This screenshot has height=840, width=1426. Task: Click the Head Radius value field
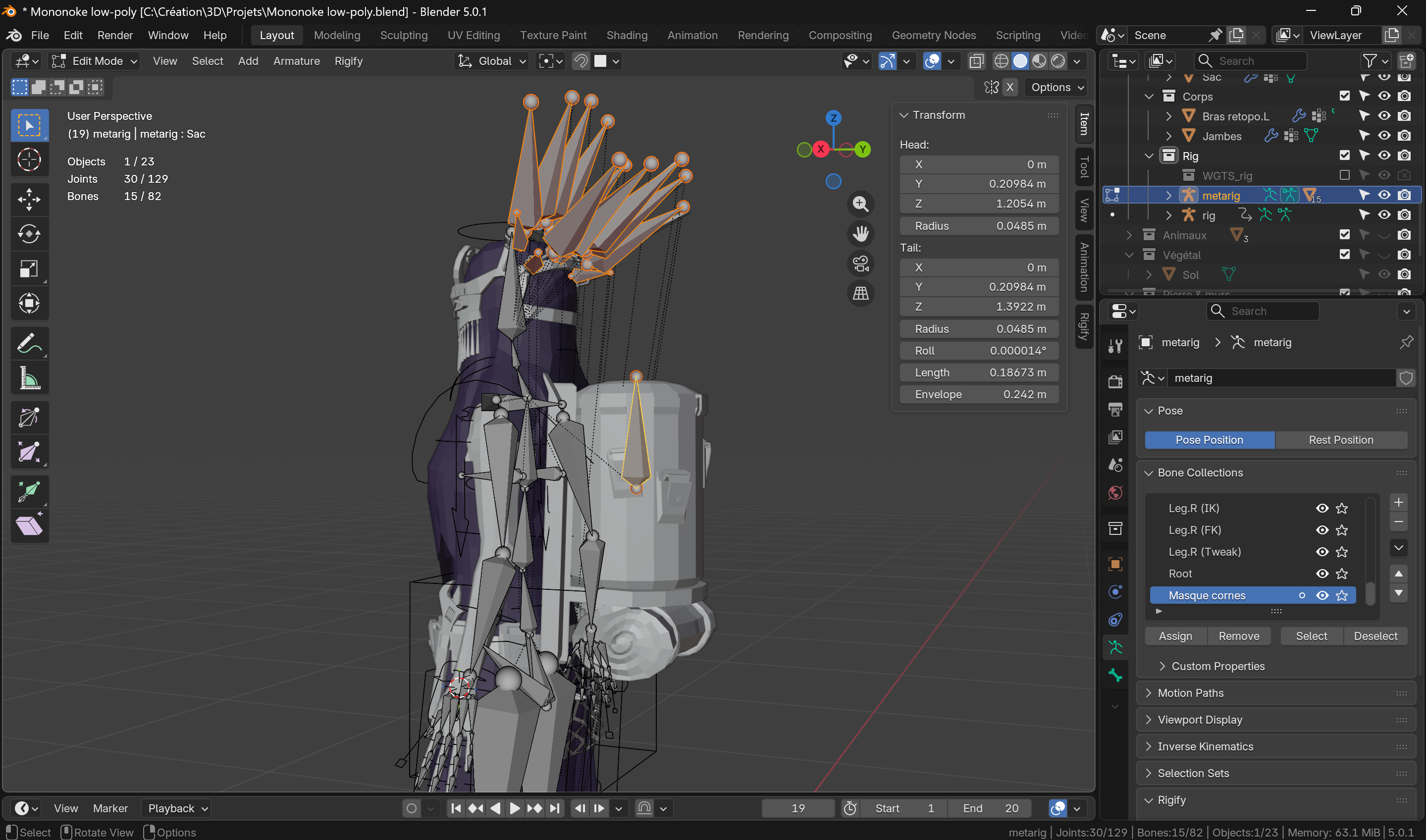pos(979,226)
